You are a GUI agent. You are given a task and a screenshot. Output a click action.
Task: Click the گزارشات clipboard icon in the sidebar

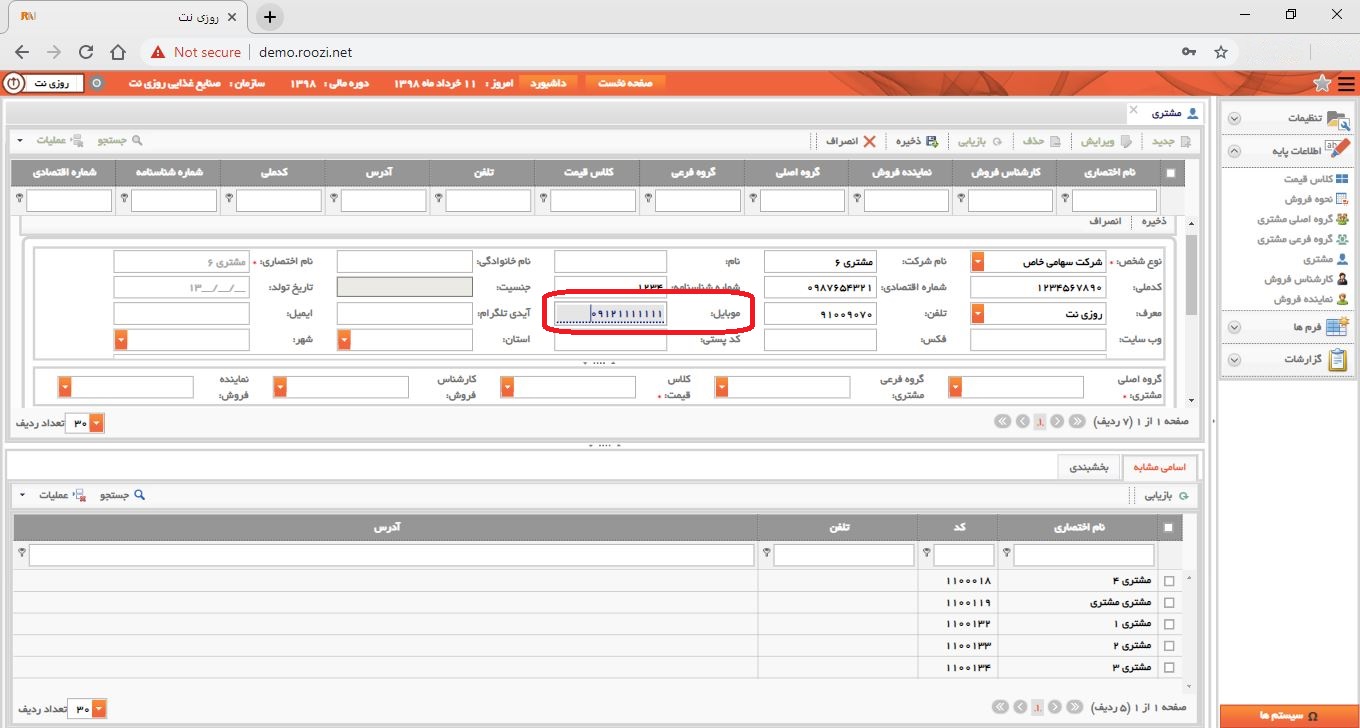tap(1337, 360)
